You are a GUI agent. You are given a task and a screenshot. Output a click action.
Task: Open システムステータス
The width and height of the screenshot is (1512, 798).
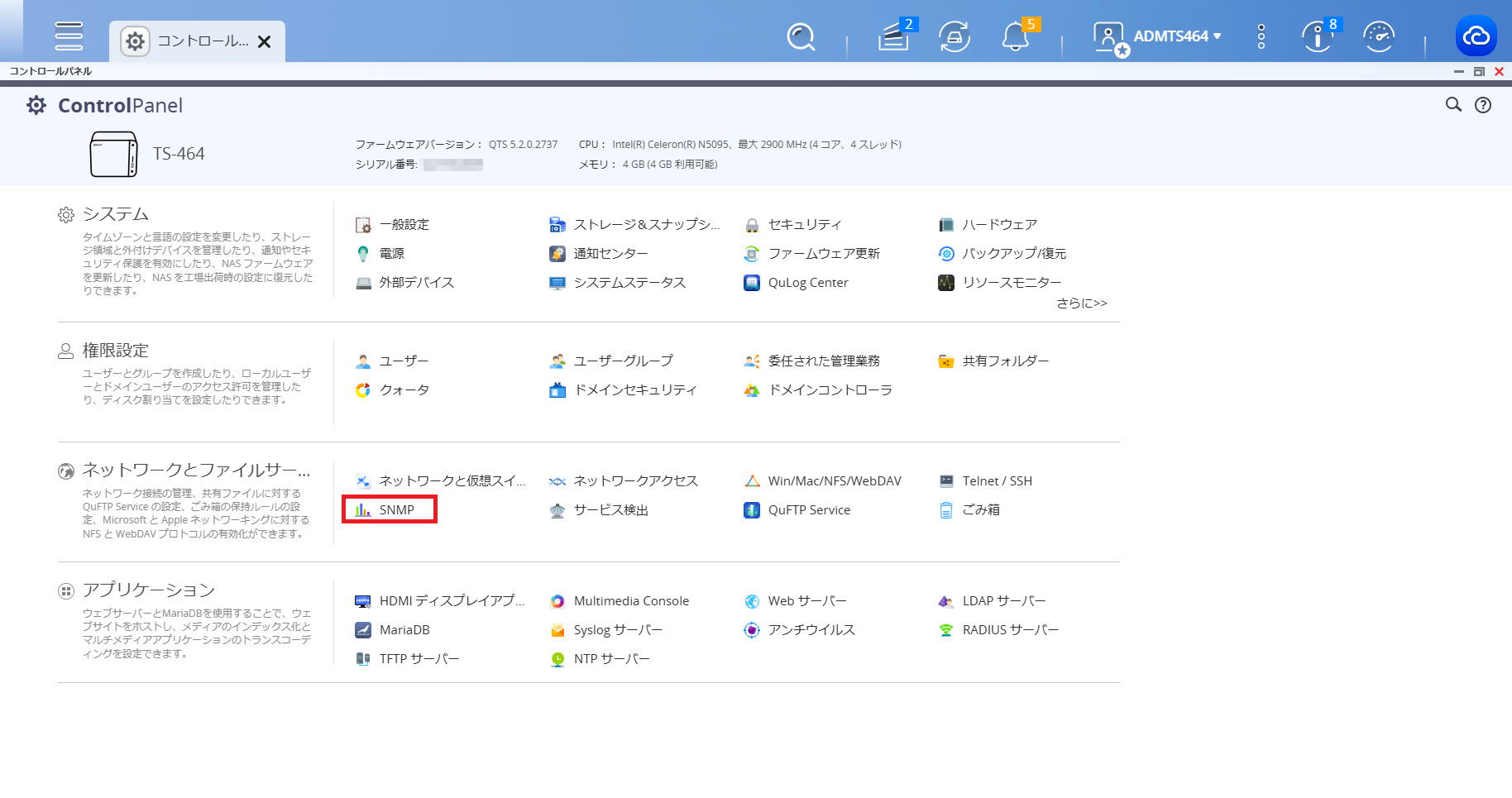[x=617, y=283]
